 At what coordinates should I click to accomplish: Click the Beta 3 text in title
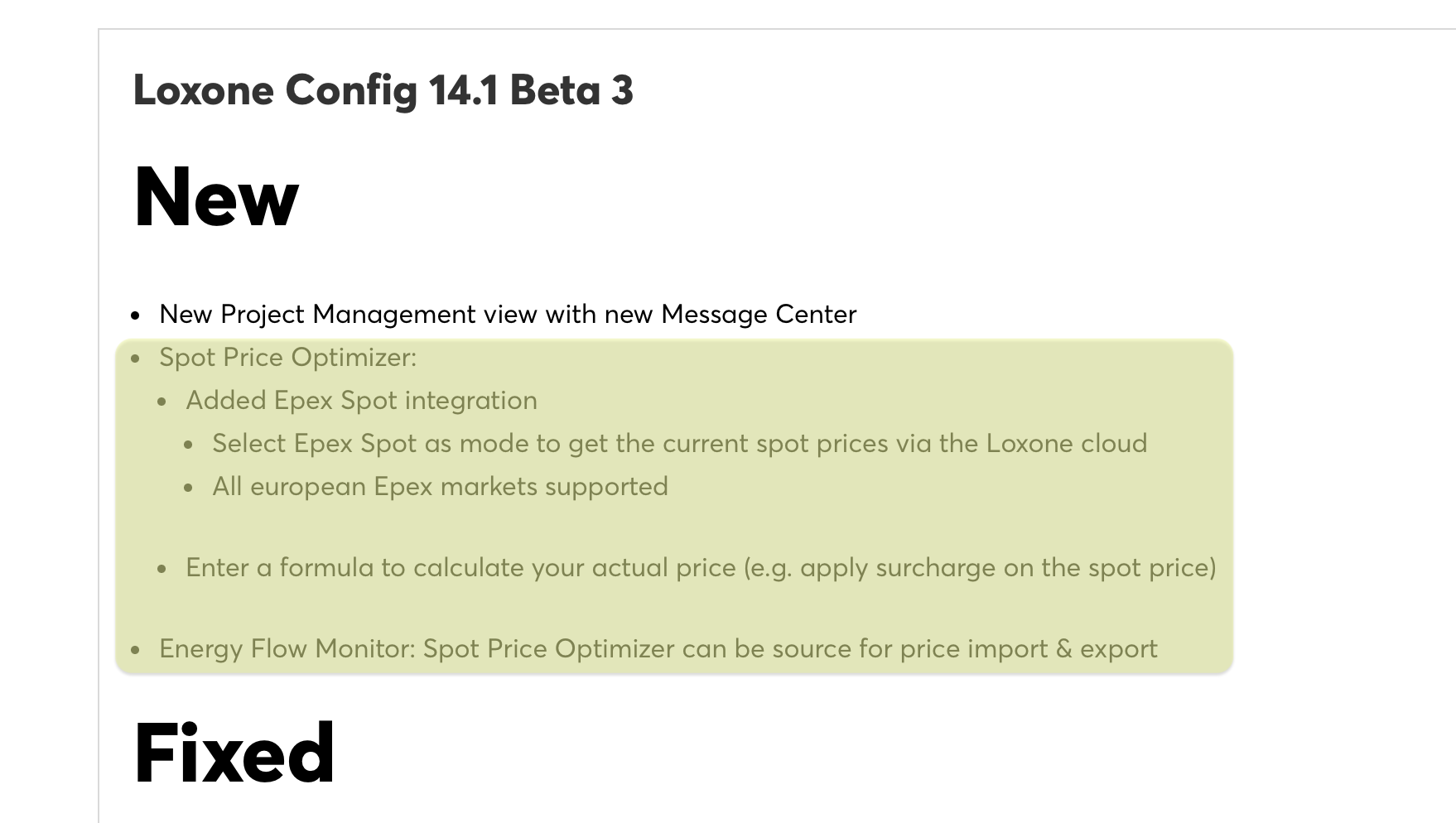571,89
